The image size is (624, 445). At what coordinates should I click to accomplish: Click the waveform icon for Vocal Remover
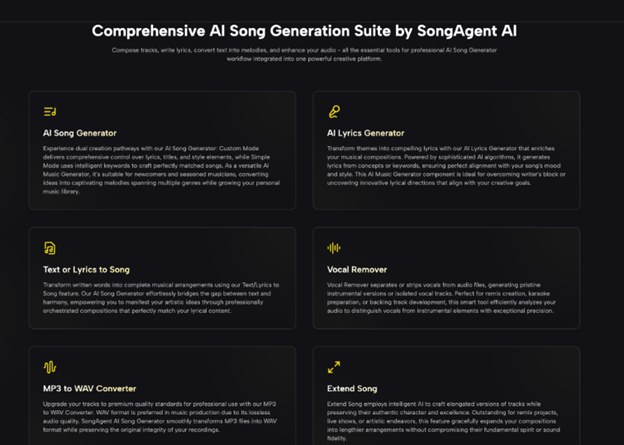point(334,248)
